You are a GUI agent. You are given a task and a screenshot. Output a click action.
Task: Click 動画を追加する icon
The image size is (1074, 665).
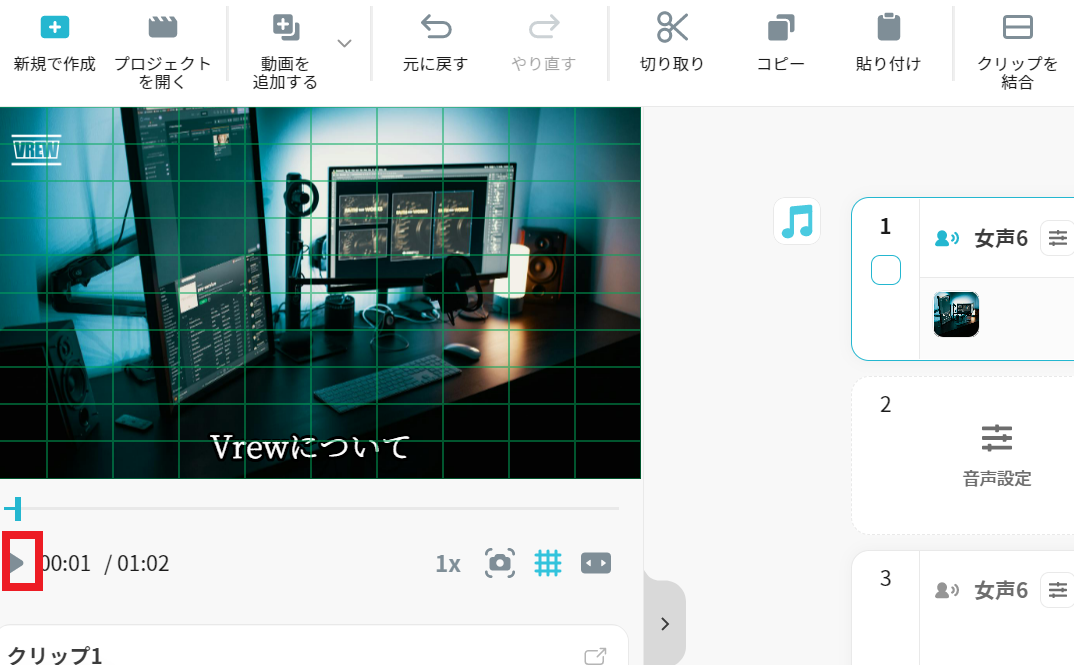click(286, 27)
